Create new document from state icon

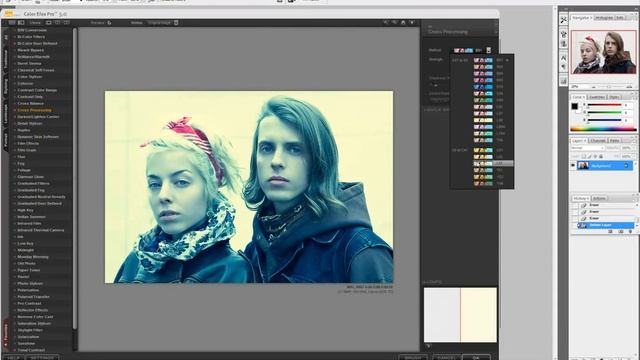(x=611, y=231)
